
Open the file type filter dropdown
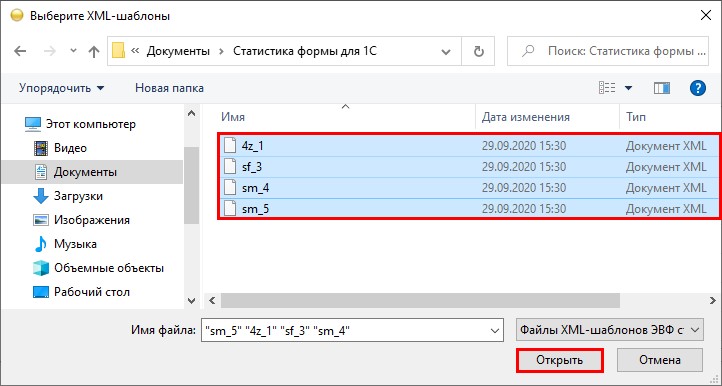coord(610,330)
